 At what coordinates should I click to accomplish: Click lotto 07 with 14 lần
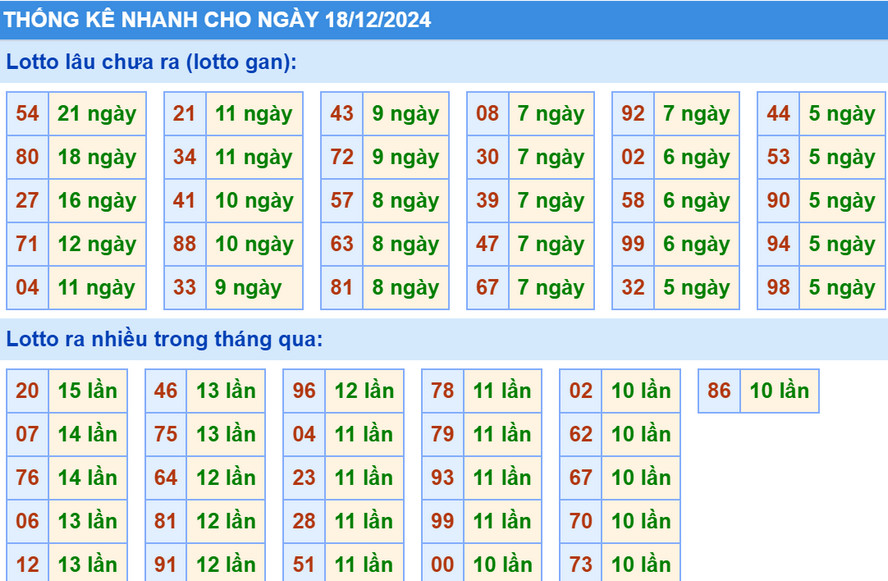66,435
